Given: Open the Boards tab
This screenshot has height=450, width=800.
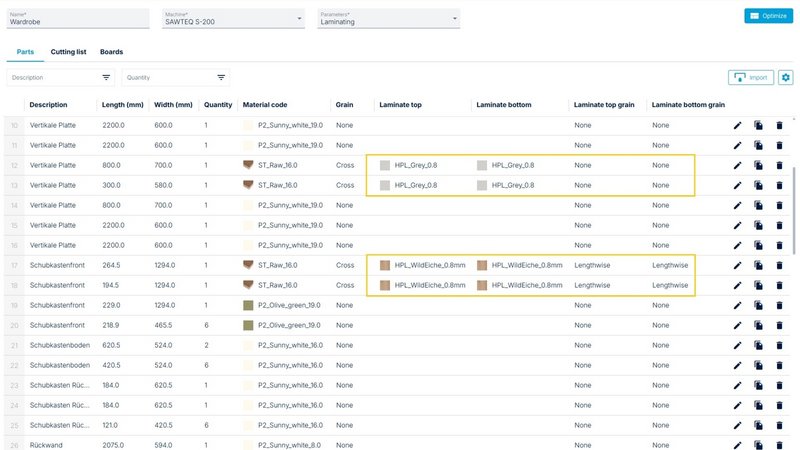Looking at the screenshot, I should [x=111, y=51].
